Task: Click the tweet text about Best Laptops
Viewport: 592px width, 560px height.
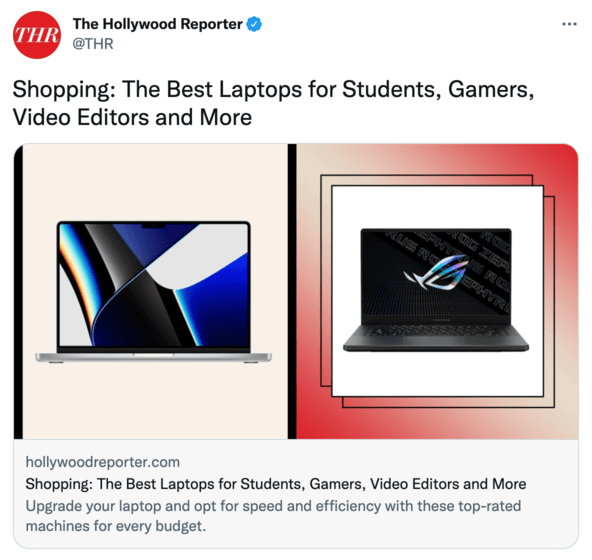Action: click(x=273, y=103)
